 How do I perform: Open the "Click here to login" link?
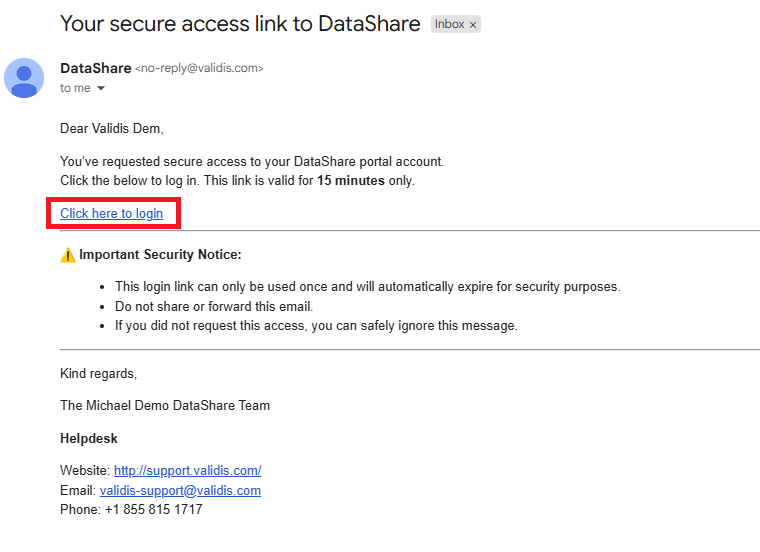(x=111, y=213)
